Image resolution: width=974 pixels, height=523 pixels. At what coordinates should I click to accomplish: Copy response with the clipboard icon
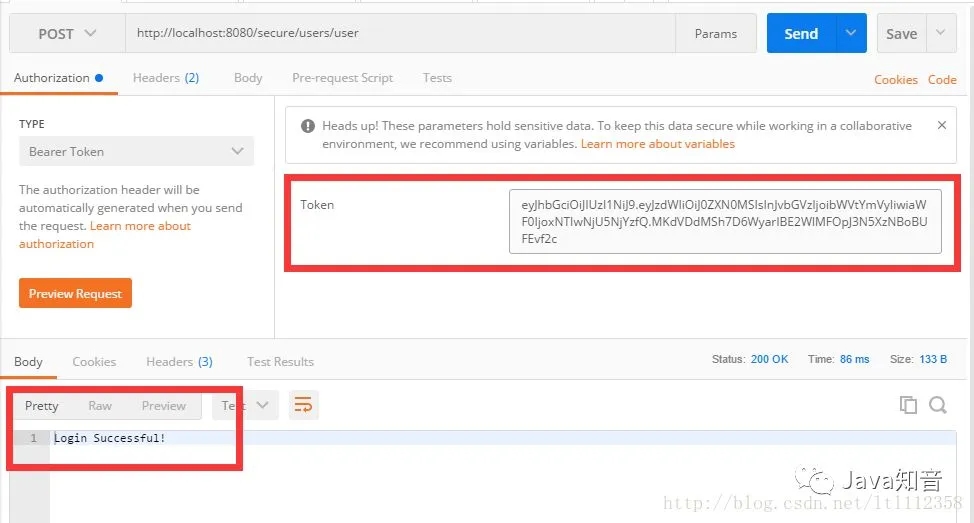908,405
